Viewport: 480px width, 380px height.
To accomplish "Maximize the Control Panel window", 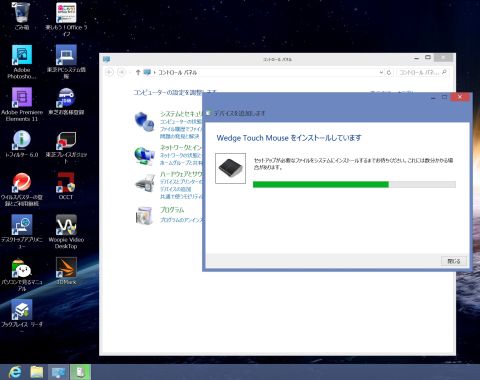I will [x=428, y=58].
